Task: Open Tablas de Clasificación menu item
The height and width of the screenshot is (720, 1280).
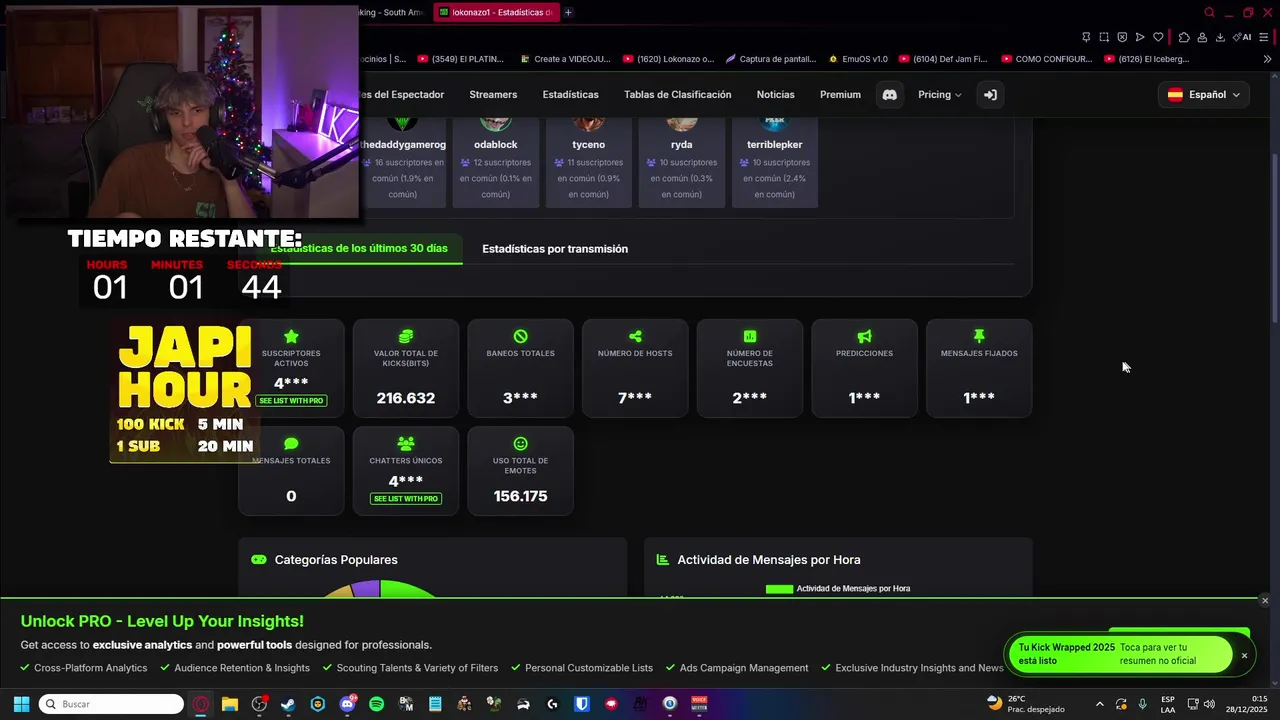Action: point(677,95)
